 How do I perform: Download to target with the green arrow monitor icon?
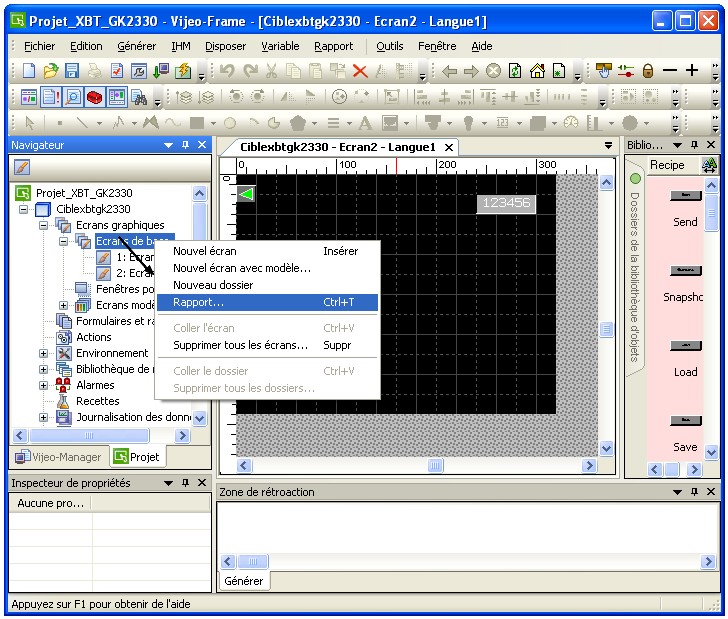pyautogui.click(x=161, y=71)
